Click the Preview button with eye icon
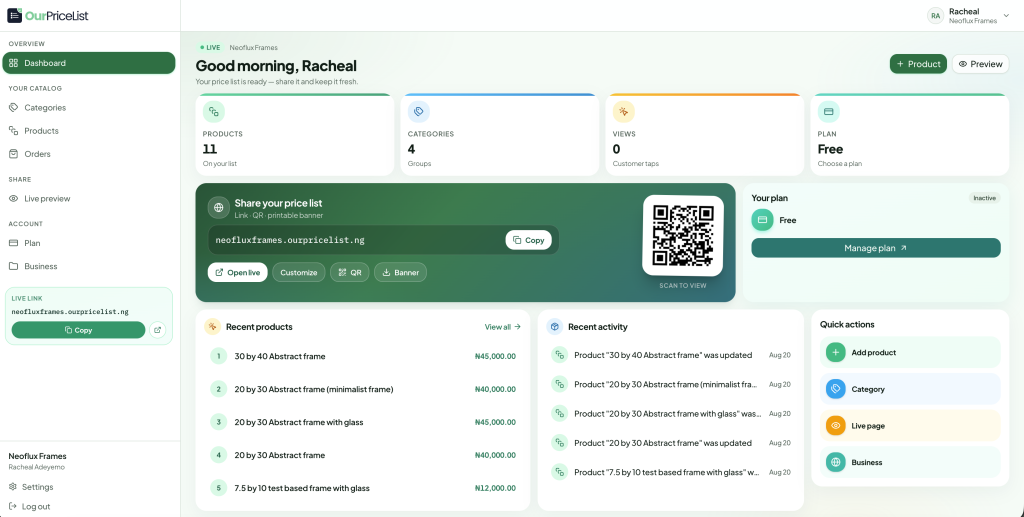 pyautogui.click(x=980, y=64)
